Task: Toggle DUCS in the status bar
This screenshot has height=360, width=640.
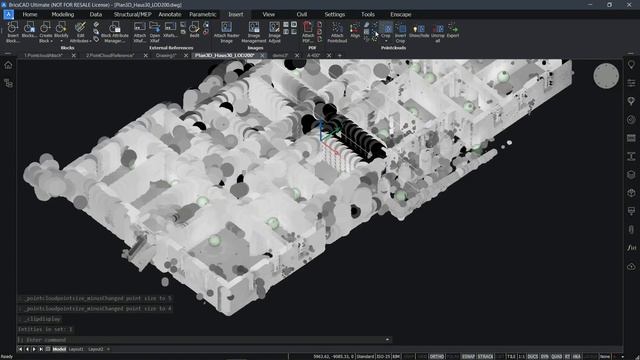Action: [533, 356]
